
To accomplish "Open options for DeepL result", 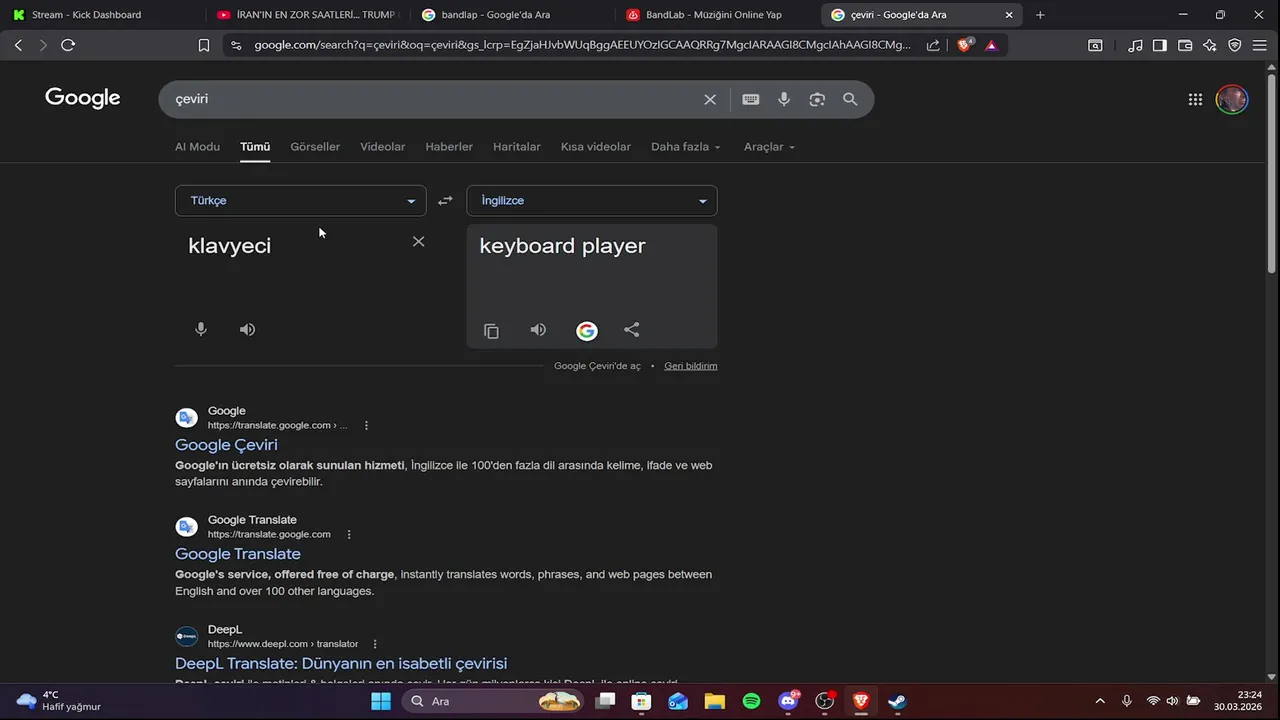I will 375,644.
